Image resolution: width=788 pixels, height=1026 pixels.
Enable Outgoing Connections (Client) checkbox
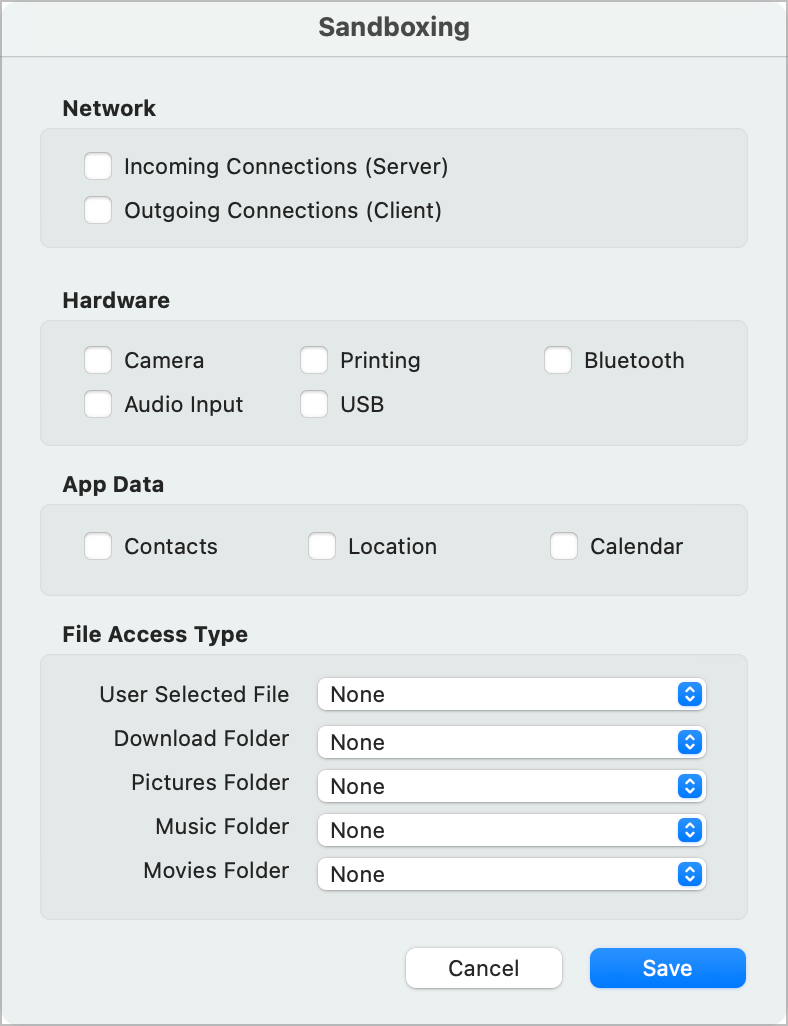point(98,210)
